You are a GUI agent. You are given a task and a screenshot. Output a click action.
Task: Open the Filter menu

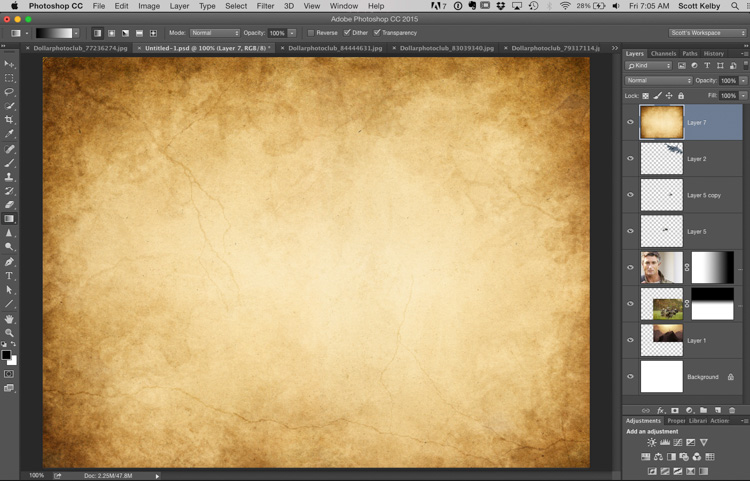point(265,6)
